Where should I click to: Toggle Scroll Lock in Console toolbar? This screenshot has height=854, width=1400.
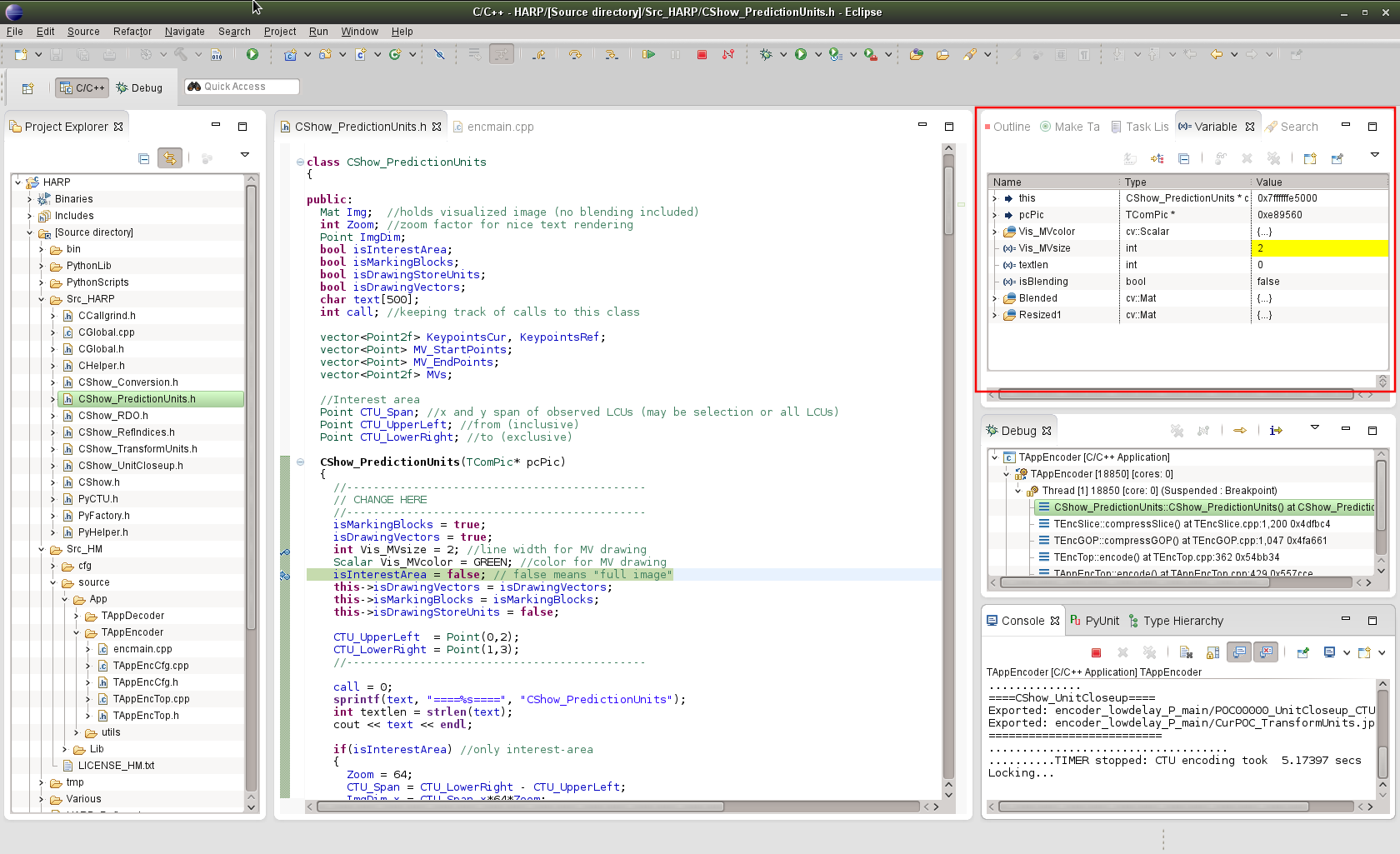1212,652
